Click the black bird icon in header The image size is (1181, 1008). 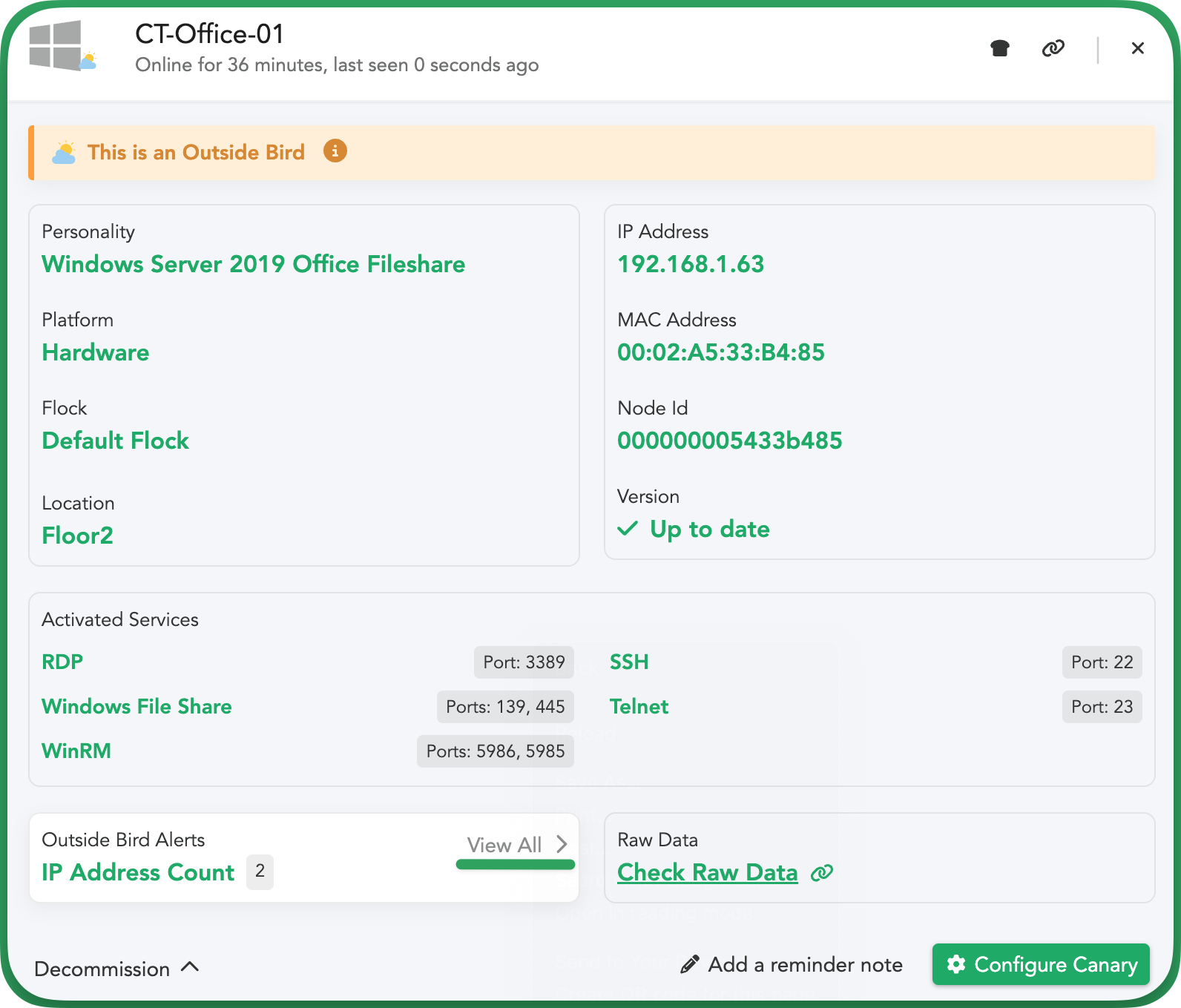pyautogui.click(x=1000, y=49)
